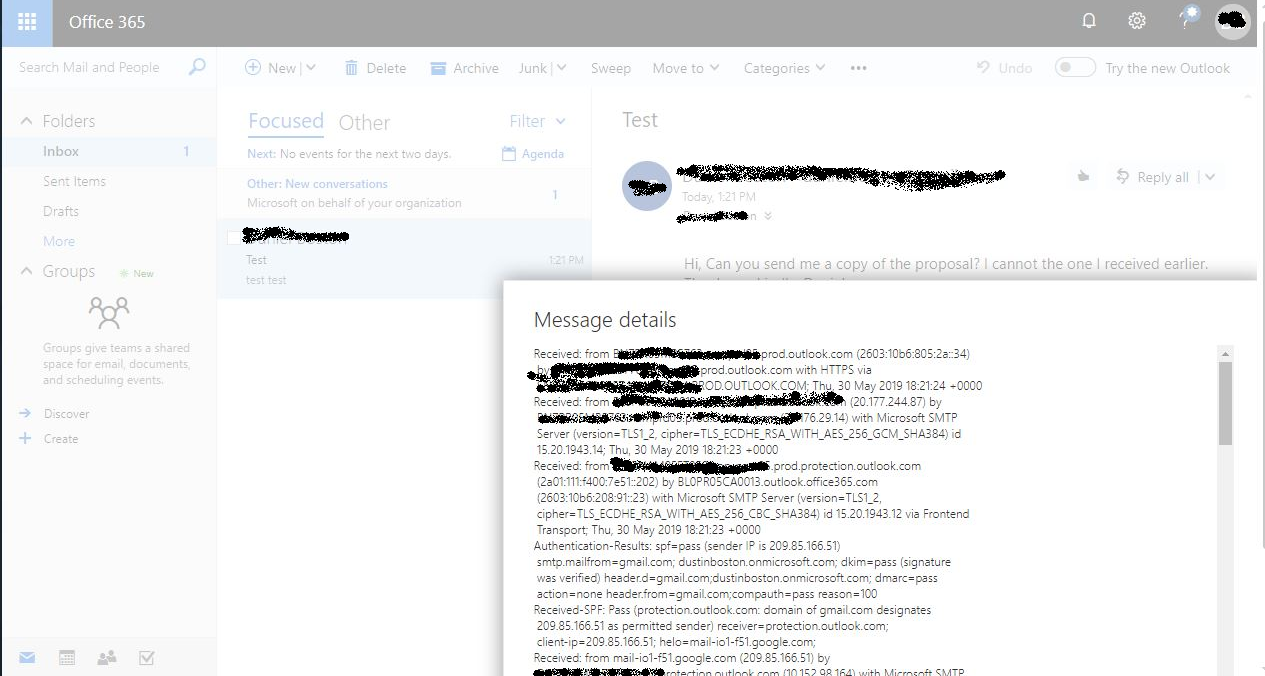1265x676 pixels.
Task: Click the sender avatar circle
Action: (646, 185)
